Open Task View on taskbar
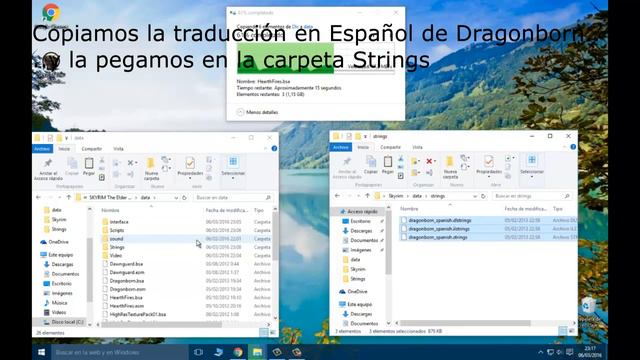640x360 pixels. [x=198, y=352]
